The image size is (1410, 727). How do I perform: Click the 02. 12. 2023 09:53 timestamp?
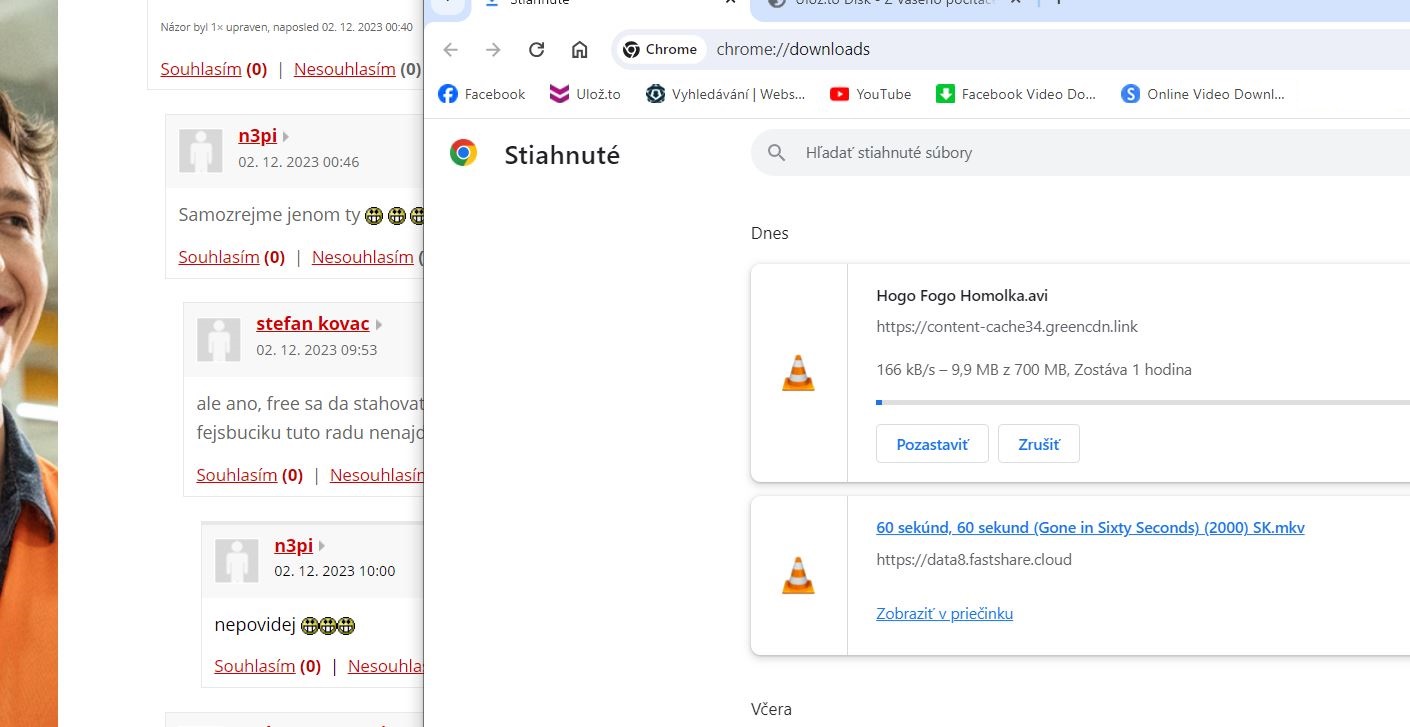[316, 350]
